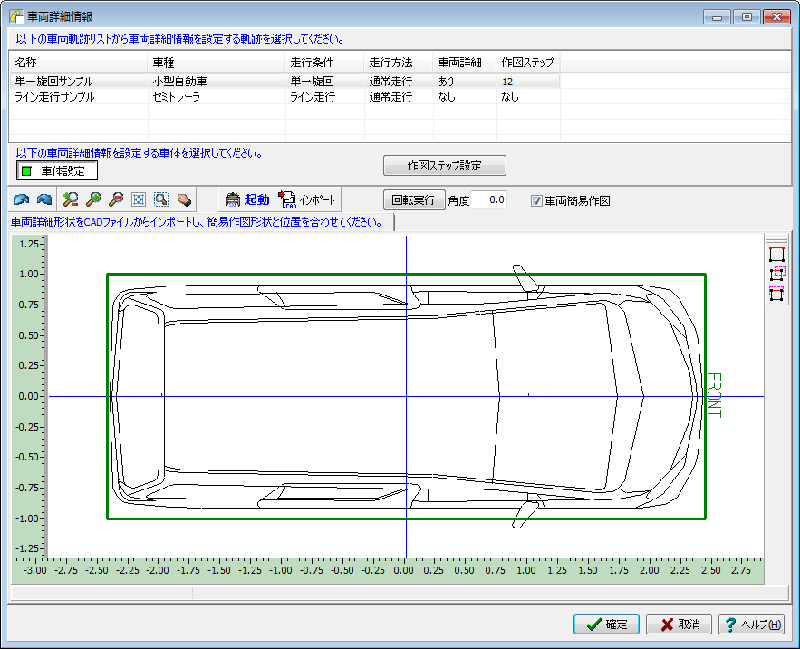This screenshot has height=649, width=800.
Task: Click the 走行方法 column header
Action: coord(398,62)
